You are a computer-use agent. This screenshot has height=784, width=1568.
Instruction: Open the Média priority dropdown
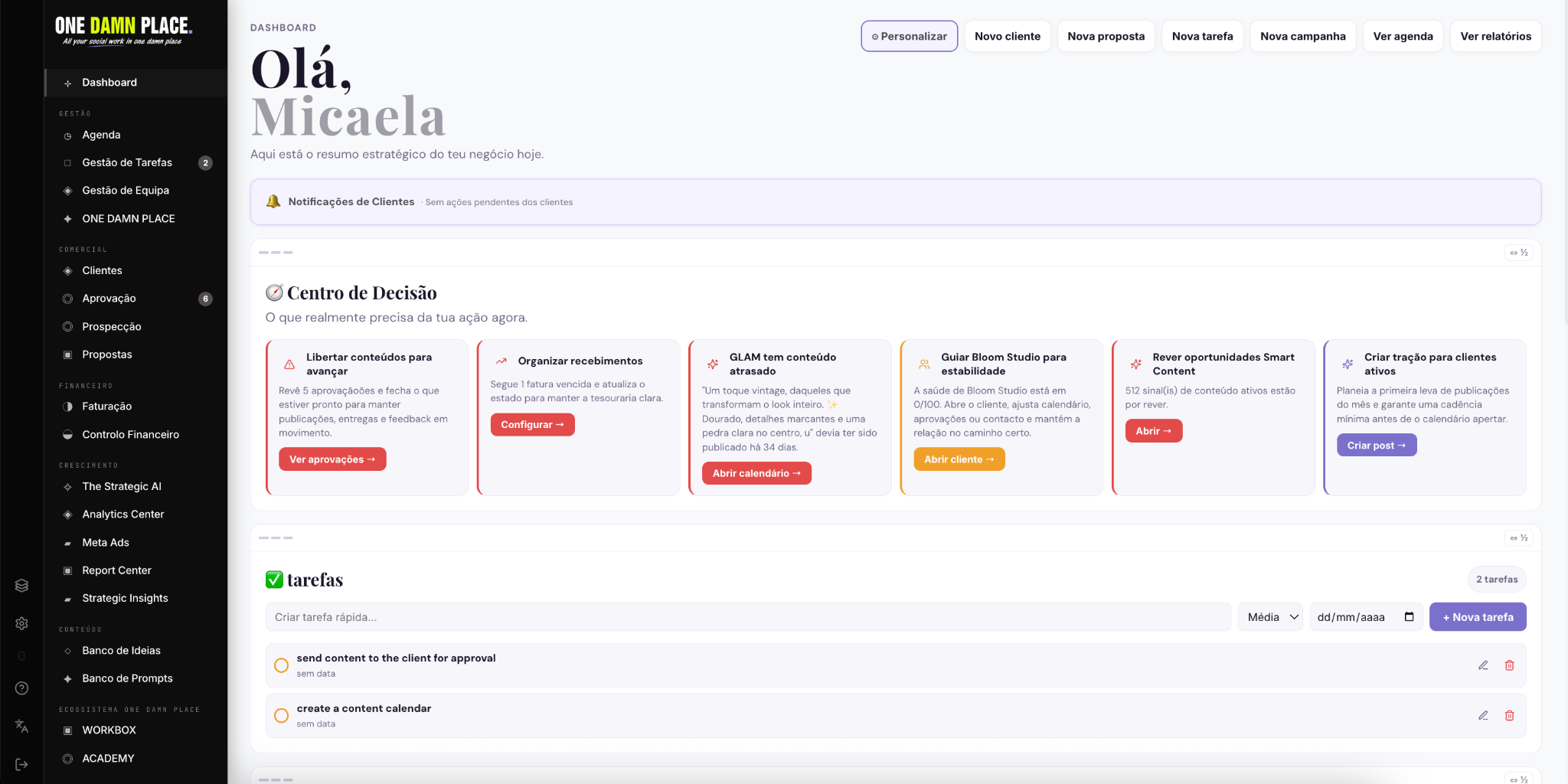1271,617
